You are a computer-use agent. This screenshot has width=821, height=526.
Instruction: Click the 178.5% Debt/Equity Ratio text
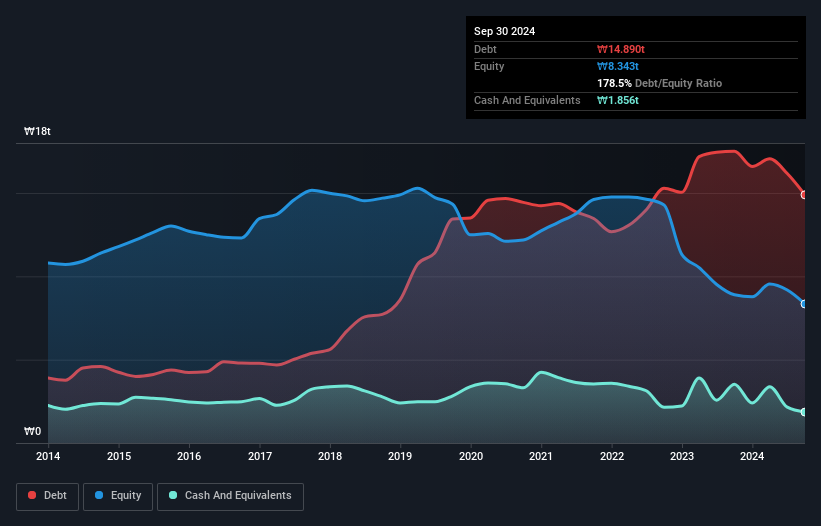659,83
